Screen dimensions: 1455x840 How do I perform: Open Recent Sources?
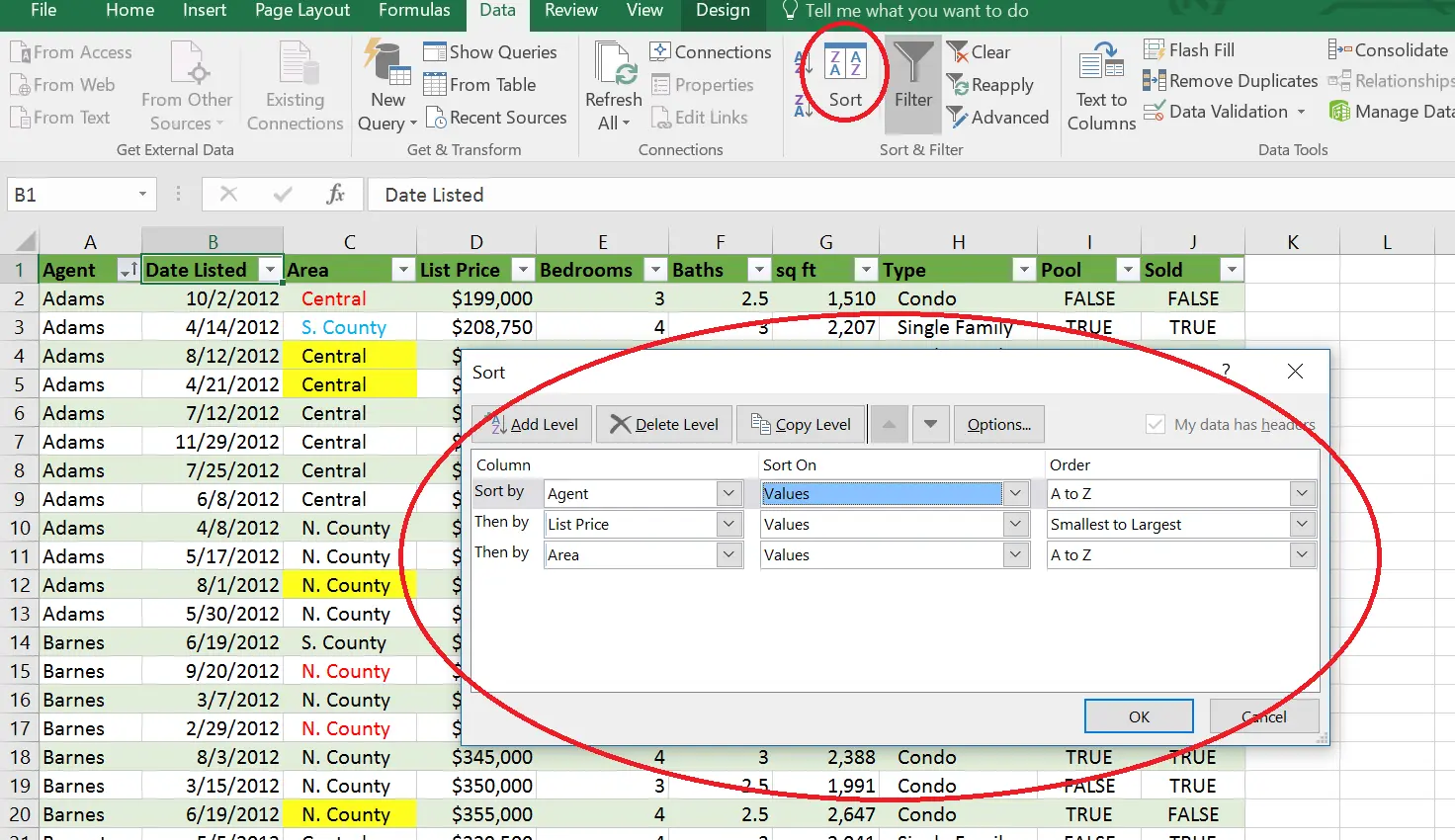pos(496,118)
